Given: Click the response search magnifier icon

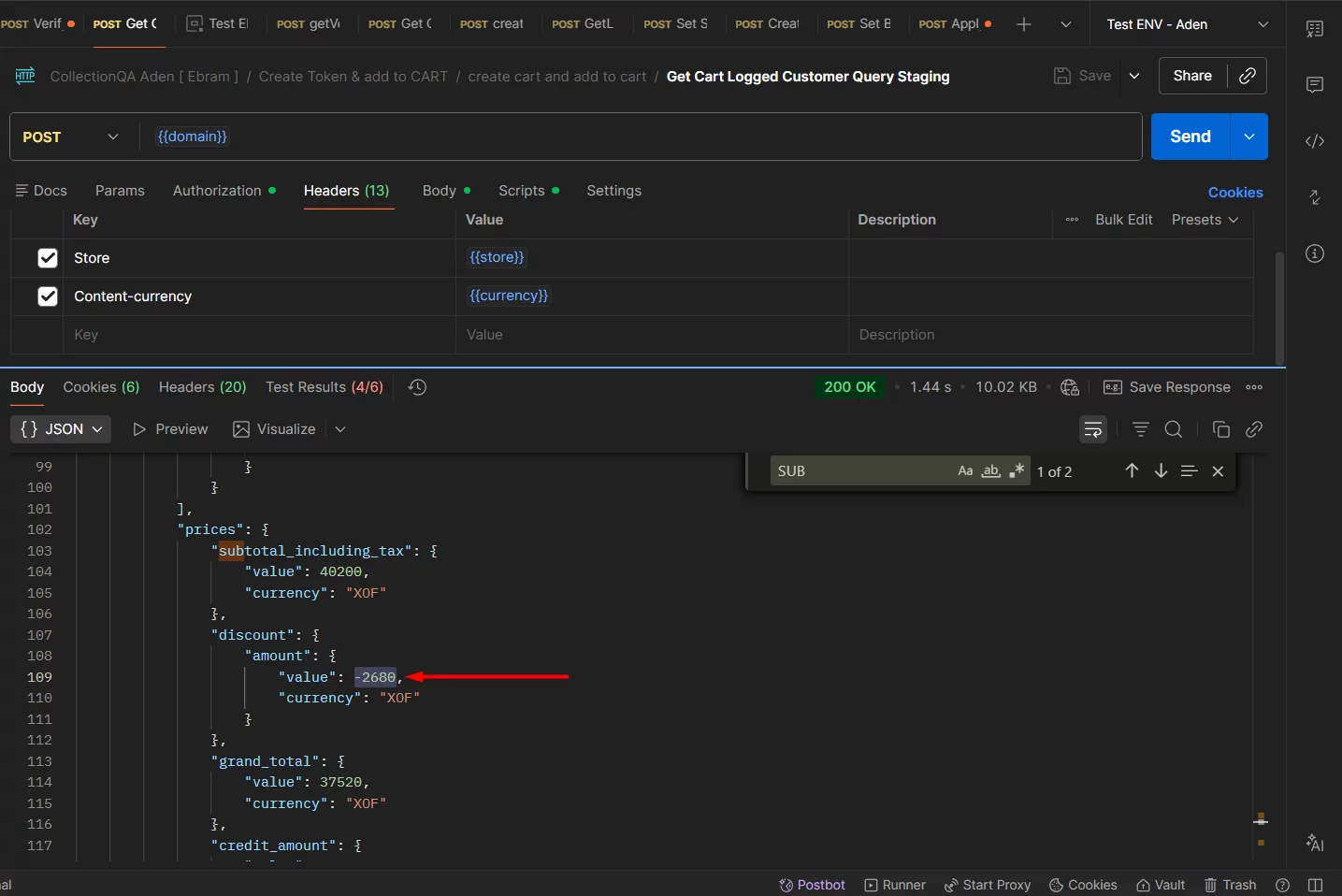Looking at the screenshot, I should 1173,429.
